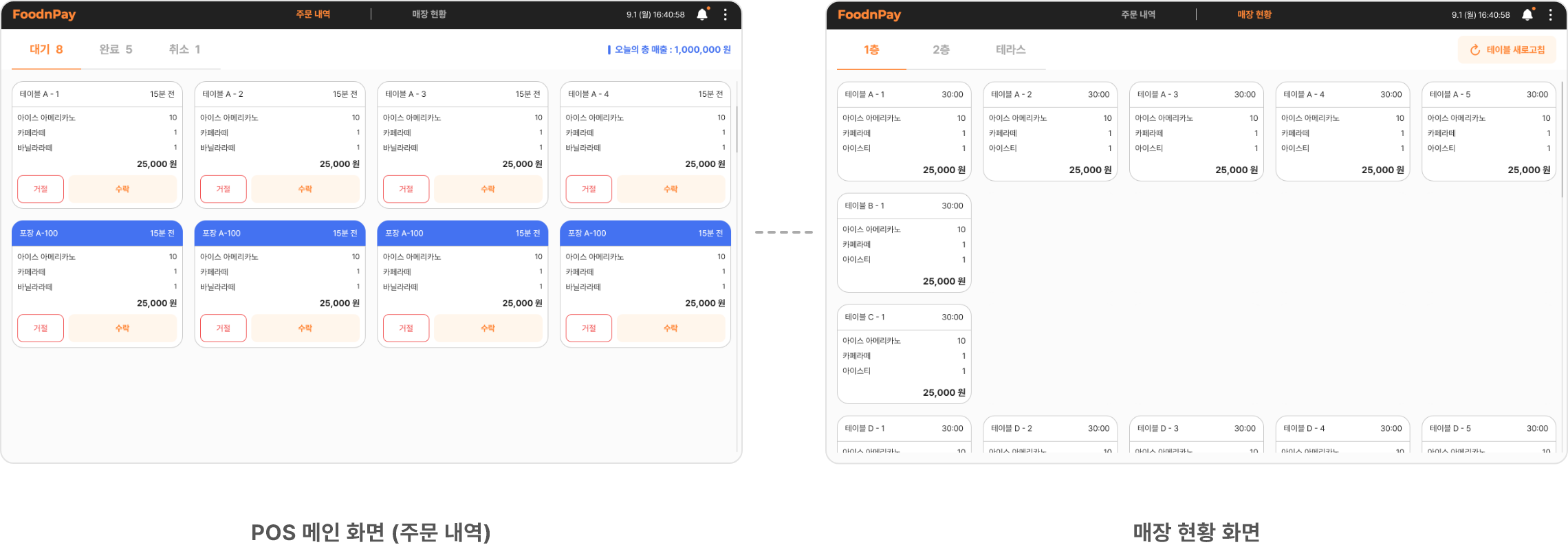Open notifications bell on the order history screen
Viewport: 1568px width, 547px height.
(701, 14)
